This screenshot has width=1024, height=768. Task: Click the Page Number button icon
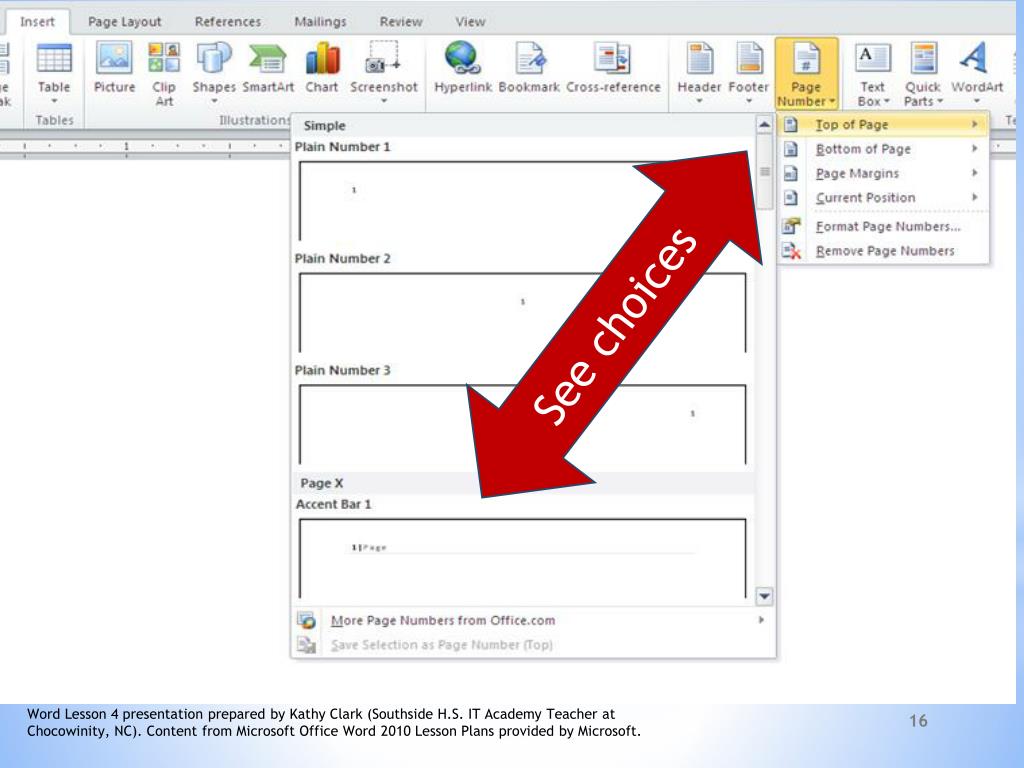[806, 58]
